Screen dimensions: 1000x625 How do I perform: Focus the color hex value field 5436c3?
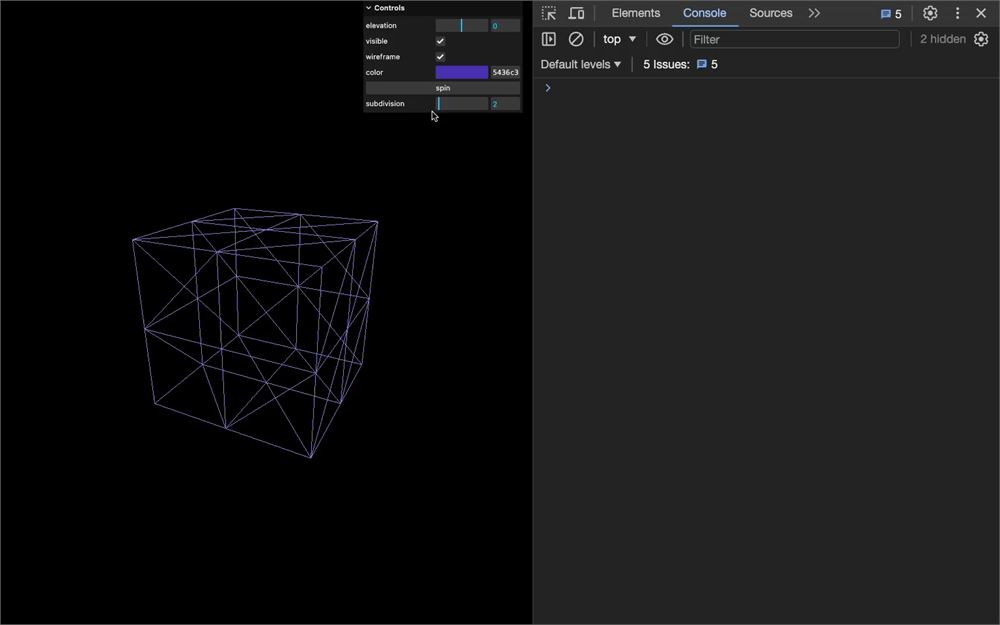[x=505, y=72]
